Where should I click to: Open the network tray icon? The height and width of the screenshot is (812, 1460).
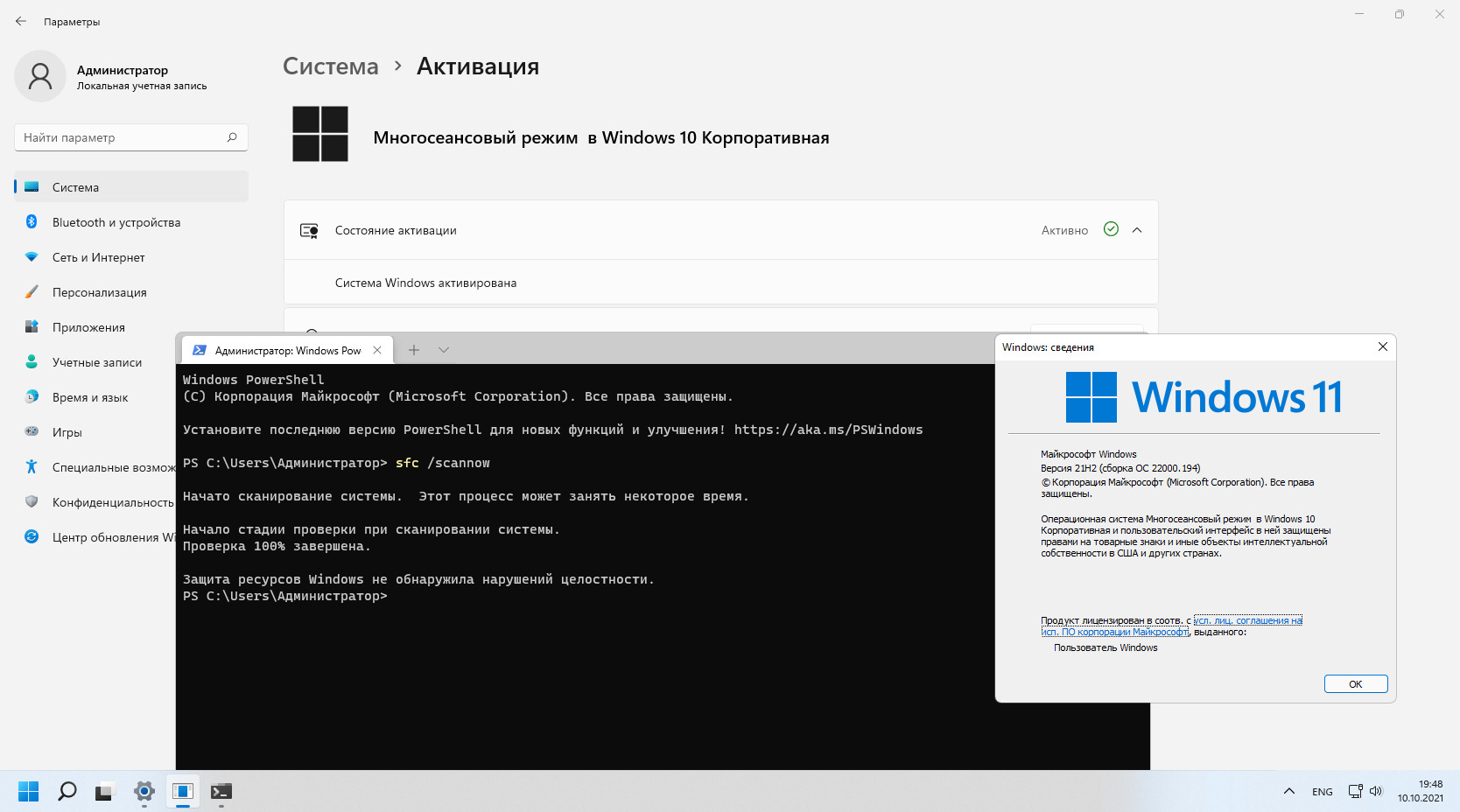1355,791
